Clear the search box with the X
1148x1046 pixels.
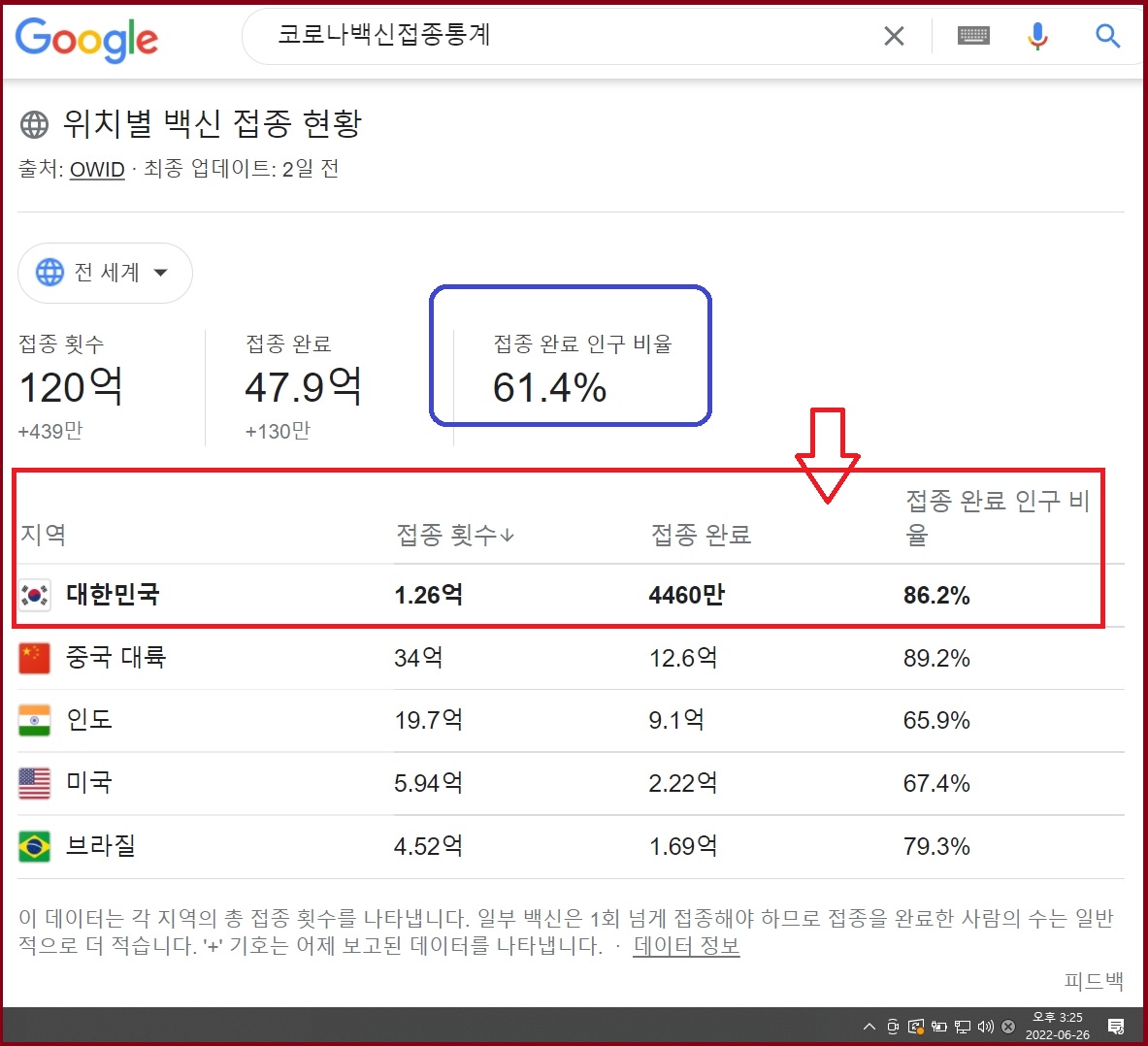(894, 36)
